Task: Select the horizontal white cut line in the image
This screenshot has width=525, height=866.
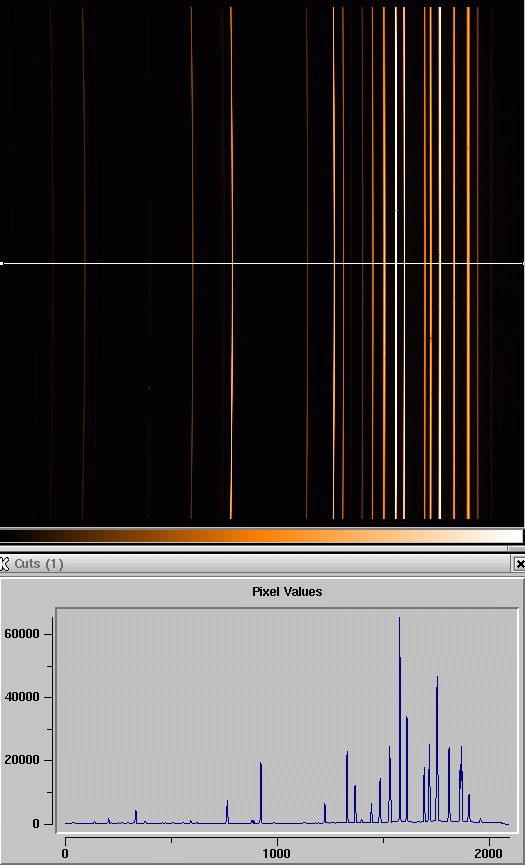Action: (262, 263)
